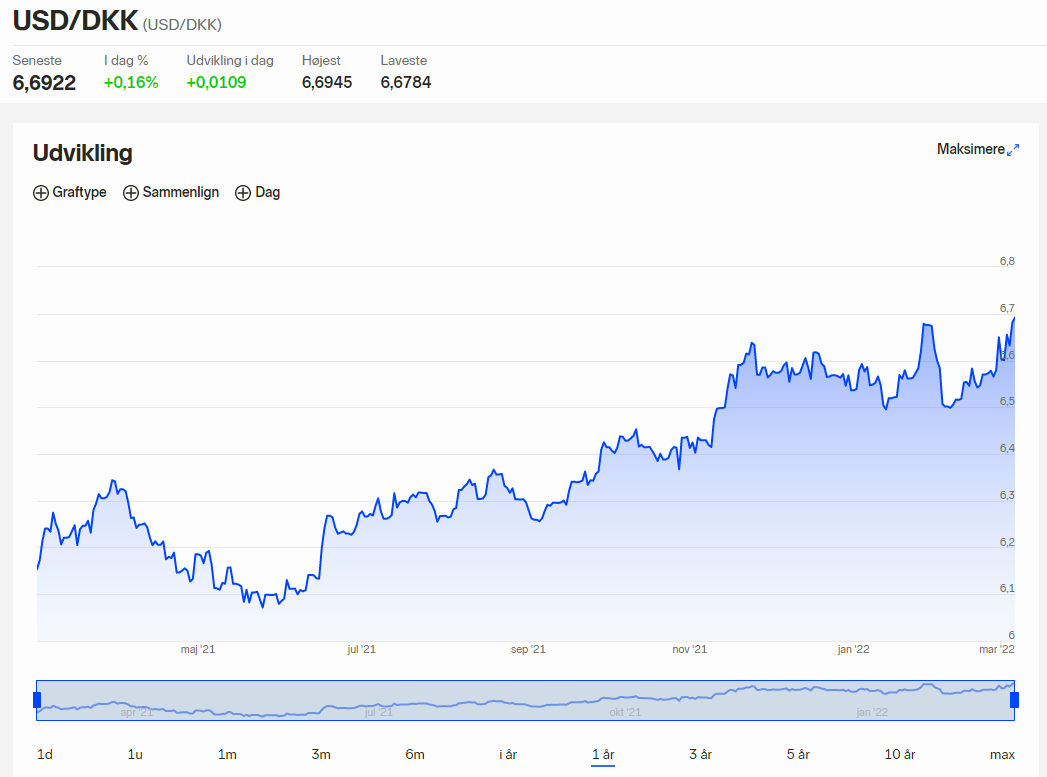Expand the Sammenlign comparison menu
Viewport: 1047px width, 777px height.
(x=171, y=192)
